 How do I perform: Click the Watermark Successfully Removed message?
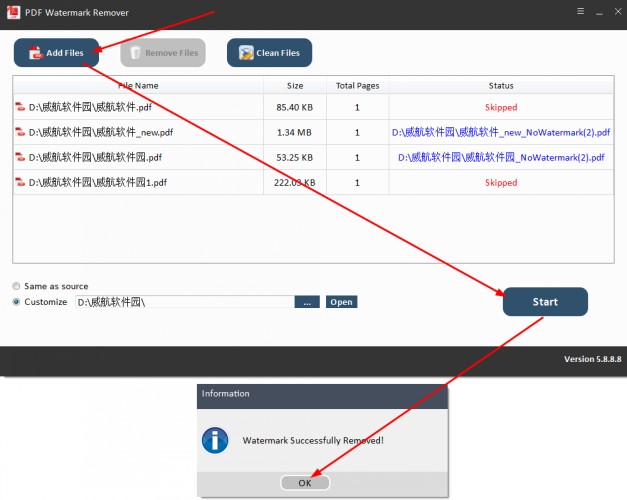tap(313, 440)
